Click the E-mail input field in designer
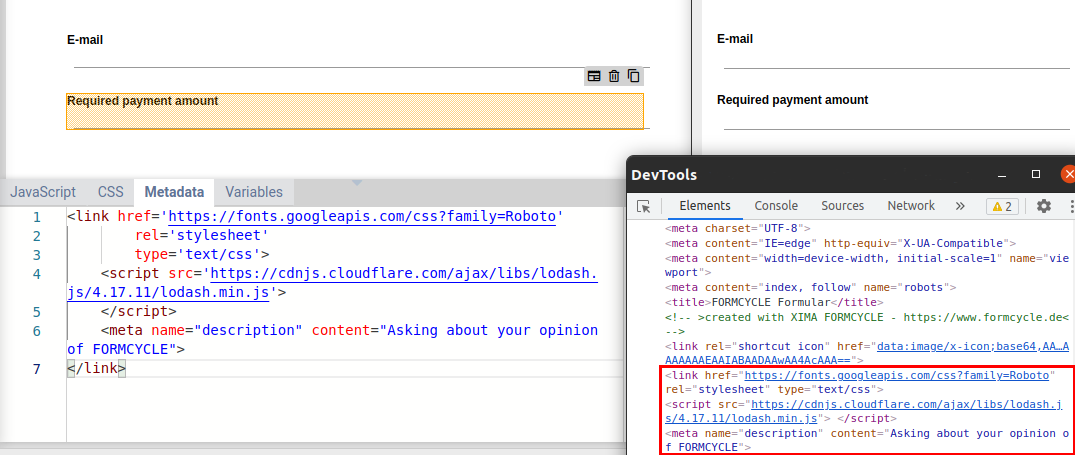 (x=362, y=59)
